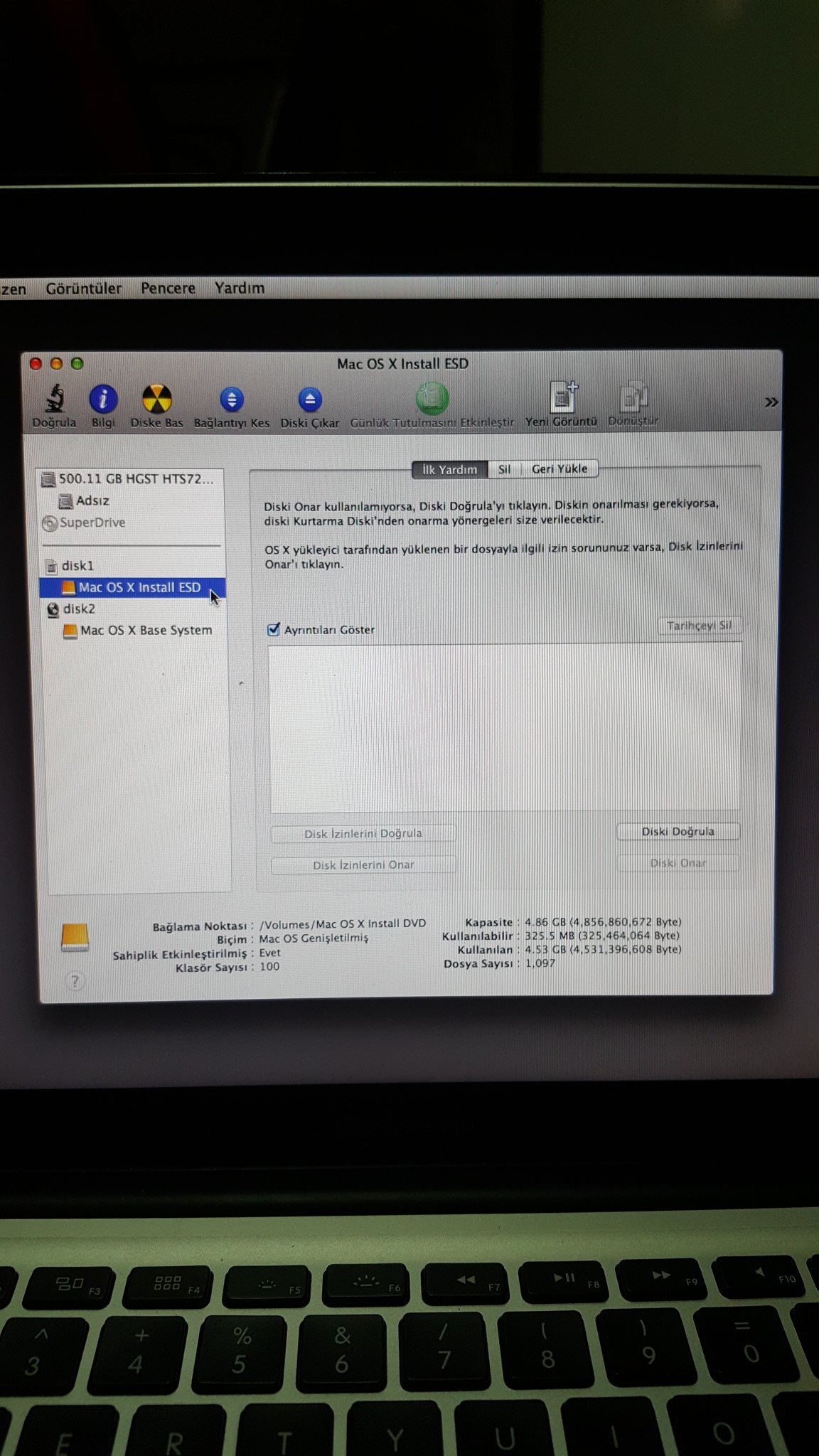This screenshot has width=819, height=1456.
Task: Click the green zoom window button
Action: coord(77,364)
